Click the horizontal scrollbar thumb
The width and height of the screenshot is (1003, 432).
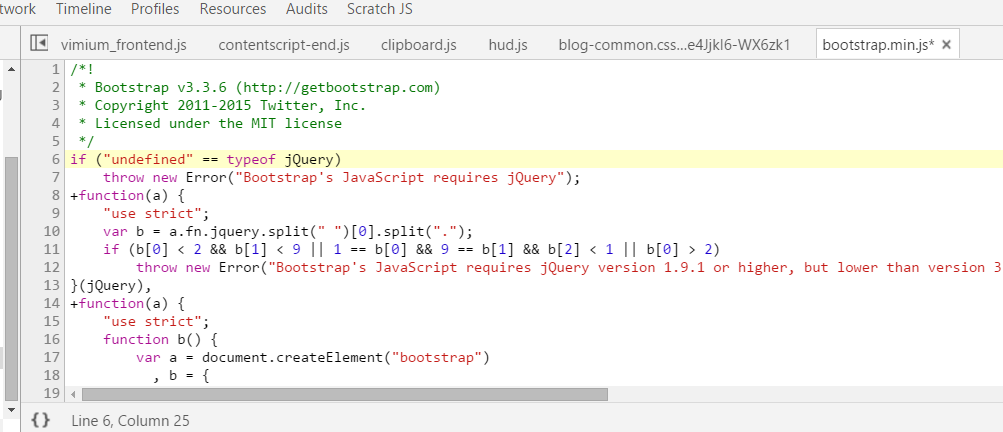tap(345, 394)
